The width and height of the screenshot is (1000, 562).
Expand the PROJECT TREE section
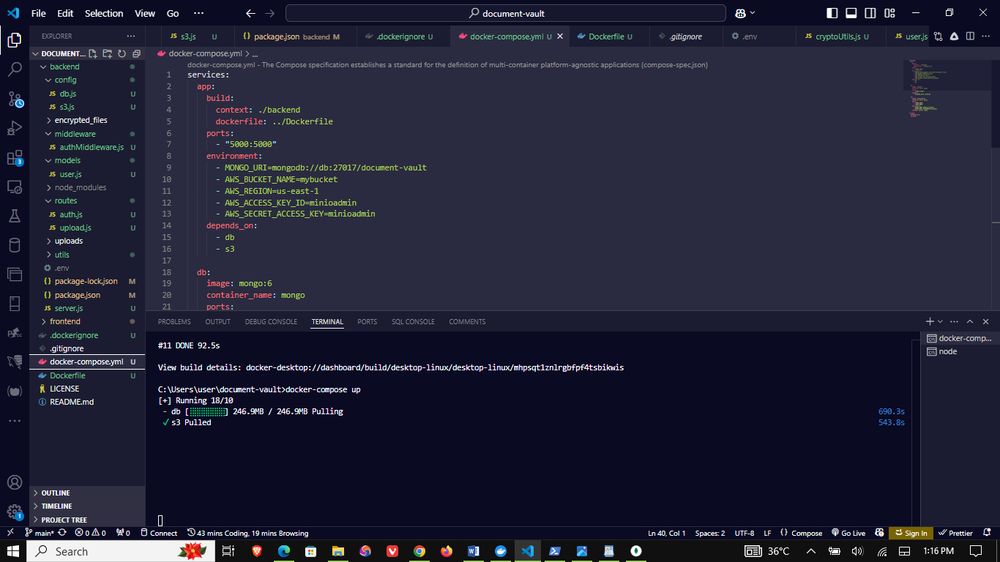click(87, 520)
